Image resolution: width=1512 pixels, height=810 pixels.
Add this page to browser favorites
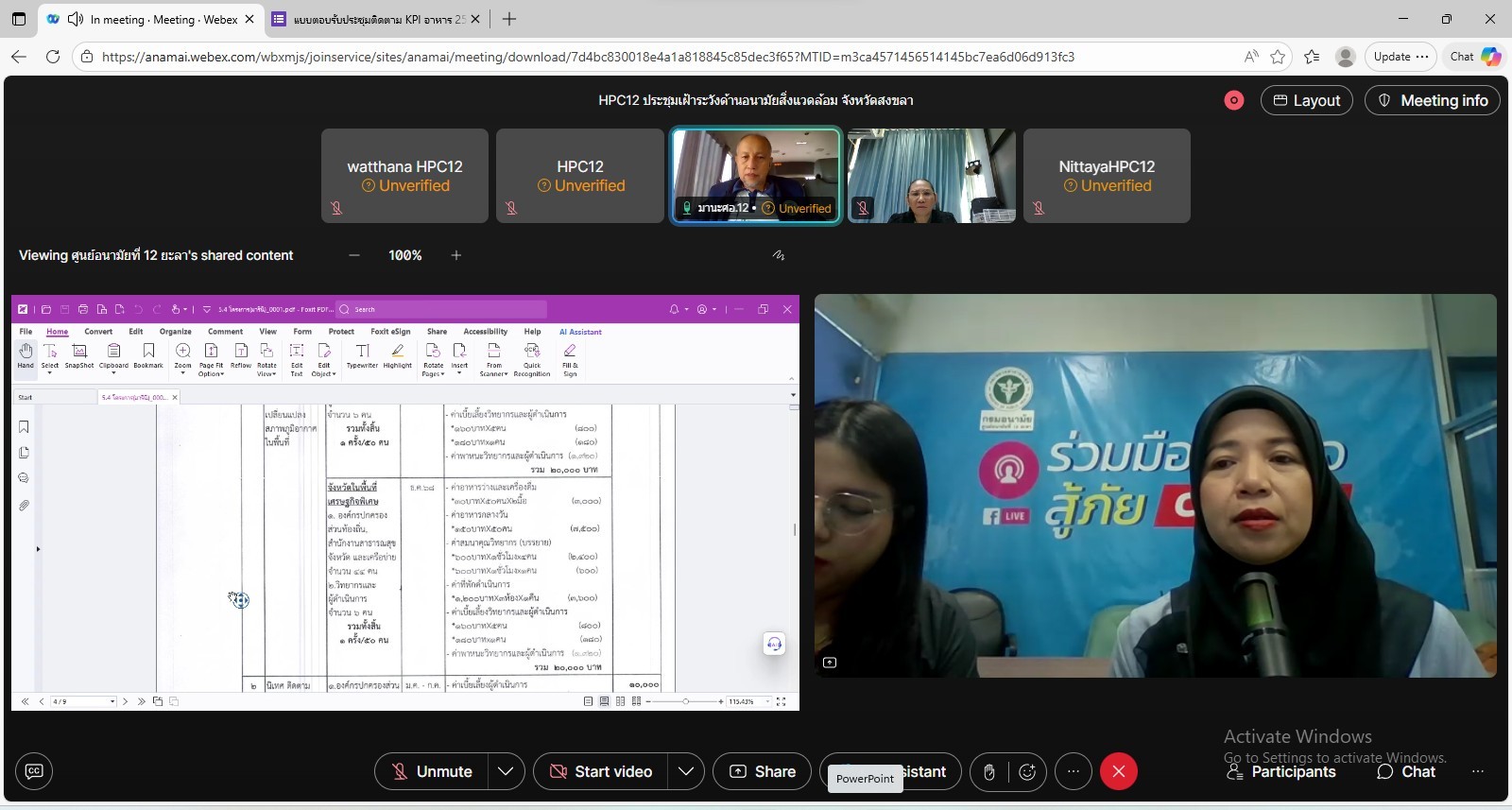click(1278, 57)
